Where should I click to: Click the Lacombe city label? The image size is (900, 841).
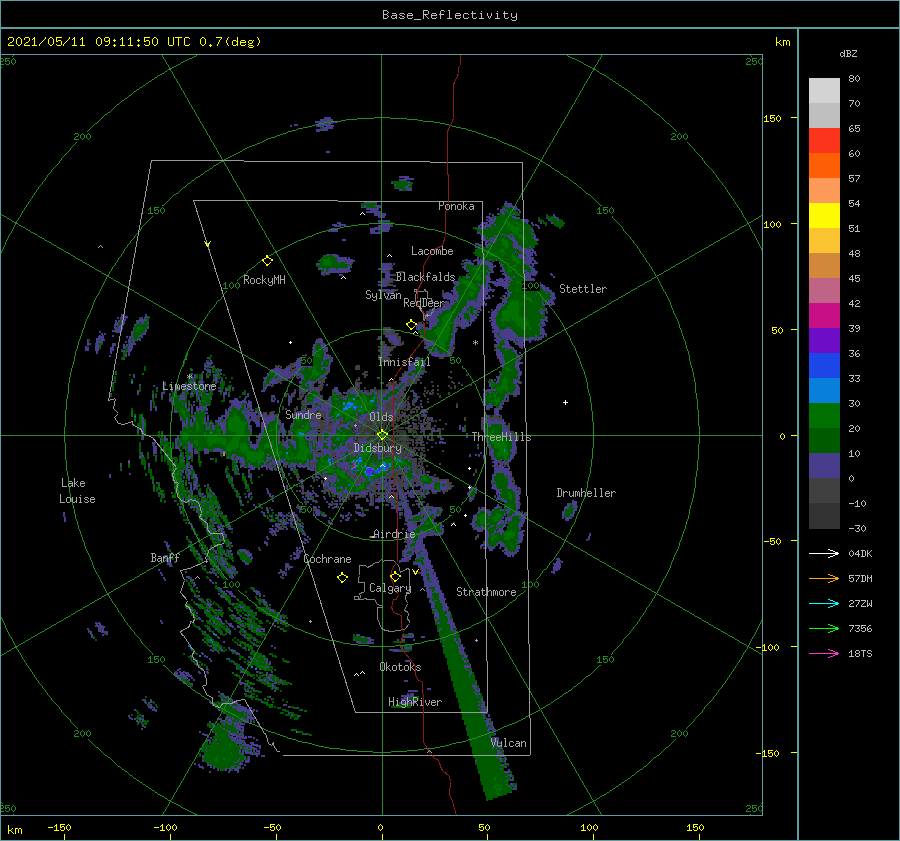point(432,251)
